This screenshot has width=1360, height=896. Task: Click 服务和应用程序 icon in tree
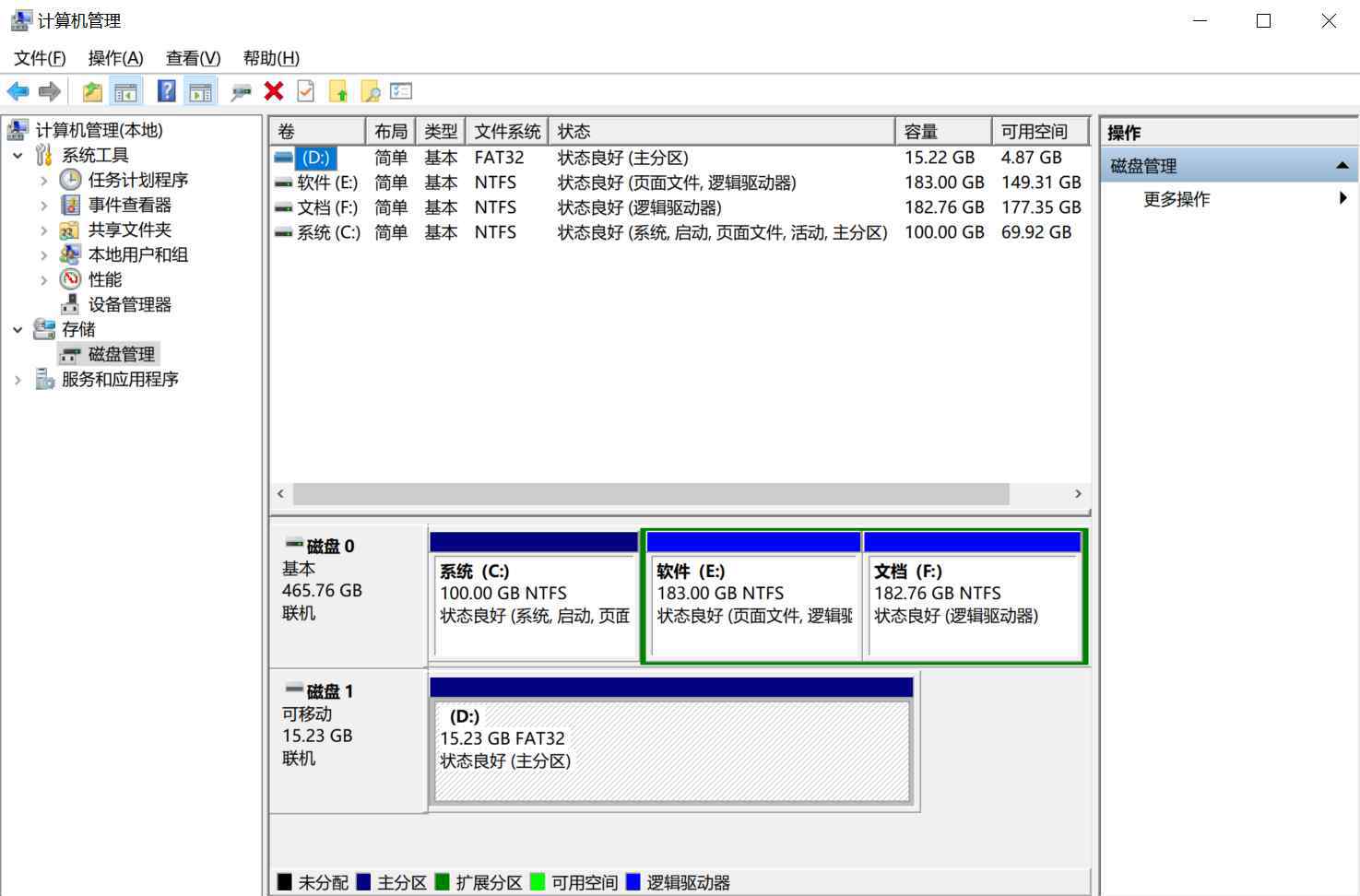(44, 379)
